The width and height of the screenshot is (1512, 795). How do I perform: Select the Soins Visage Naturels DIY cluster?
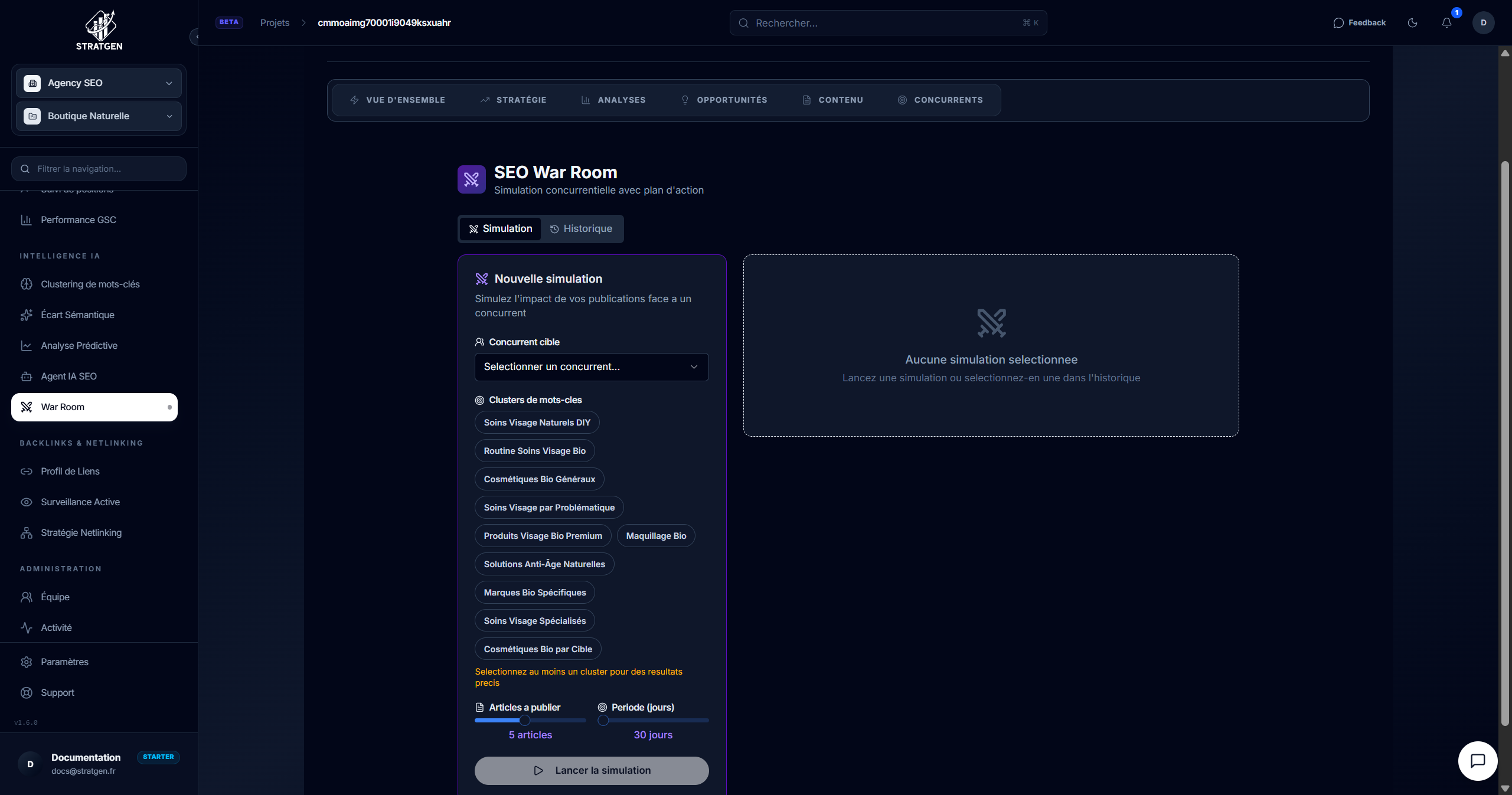(537, 423)
